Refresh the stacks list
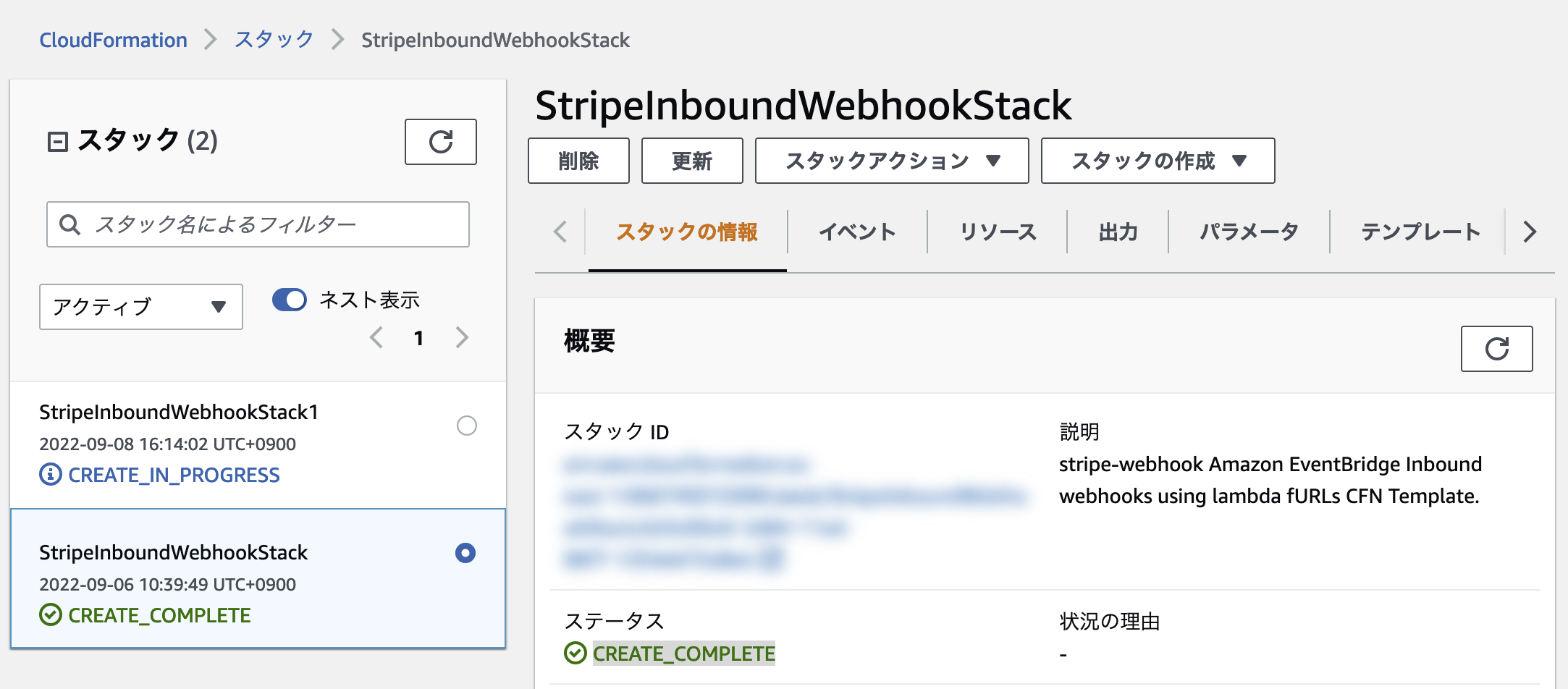The image size is (1568, 689). (x=441, y=142)
